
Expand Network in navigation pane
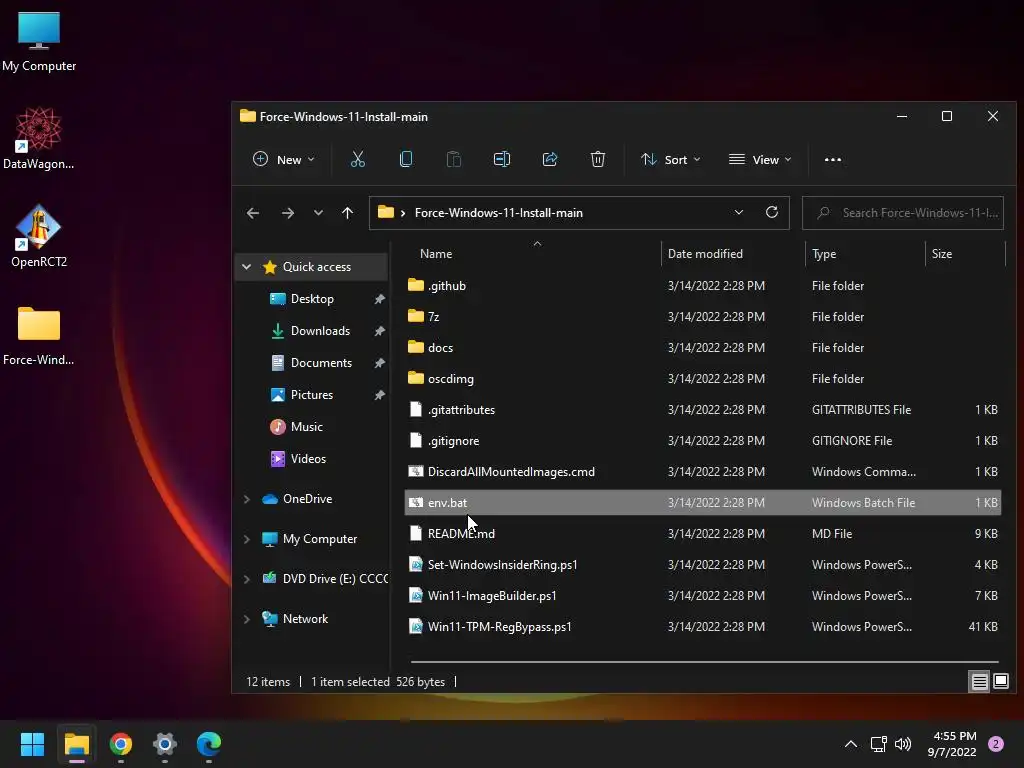tap(246, 618)
